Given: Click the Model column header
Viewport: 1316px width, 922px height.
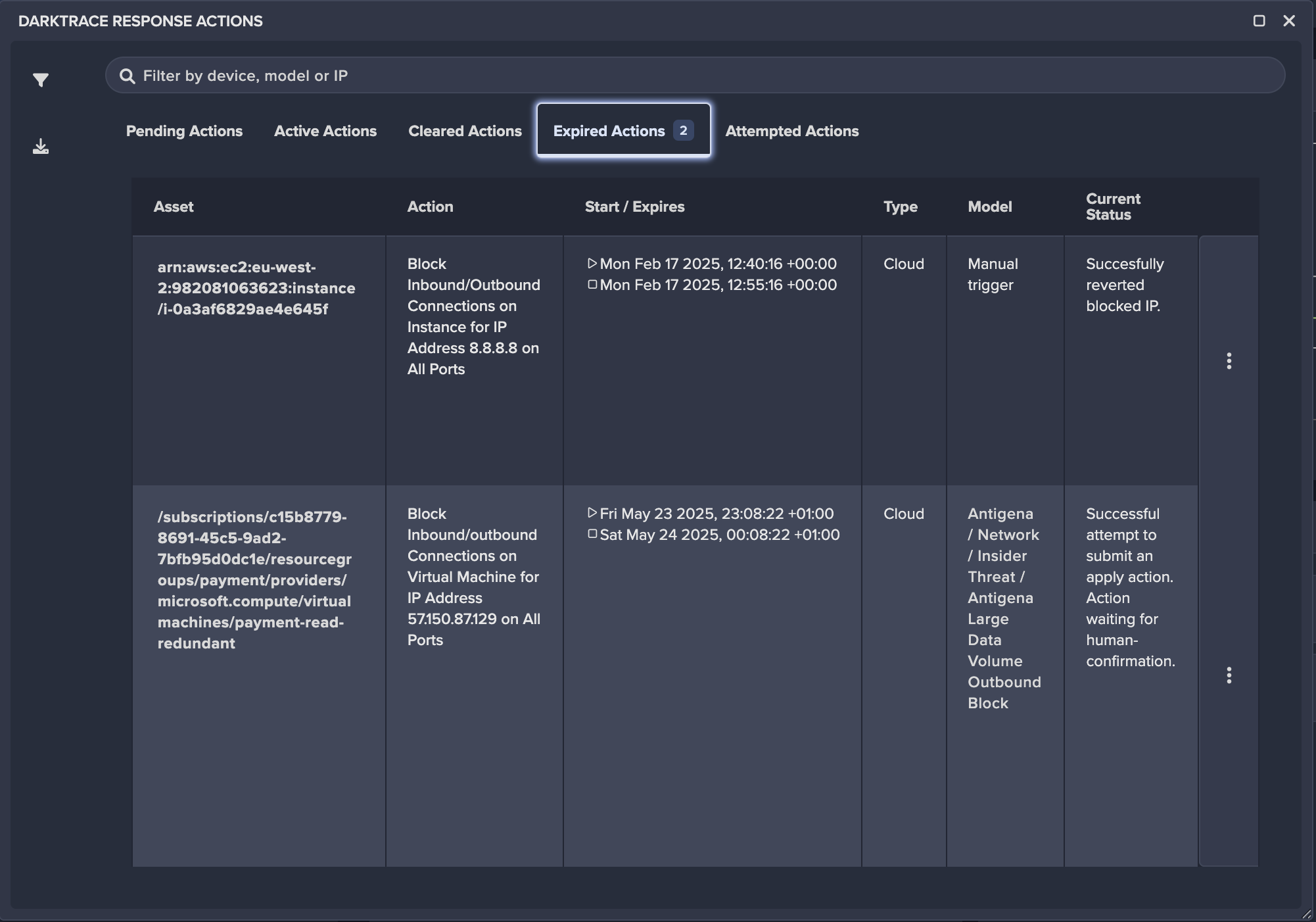Looking at the screenshot, I should [x=989, y=206].
